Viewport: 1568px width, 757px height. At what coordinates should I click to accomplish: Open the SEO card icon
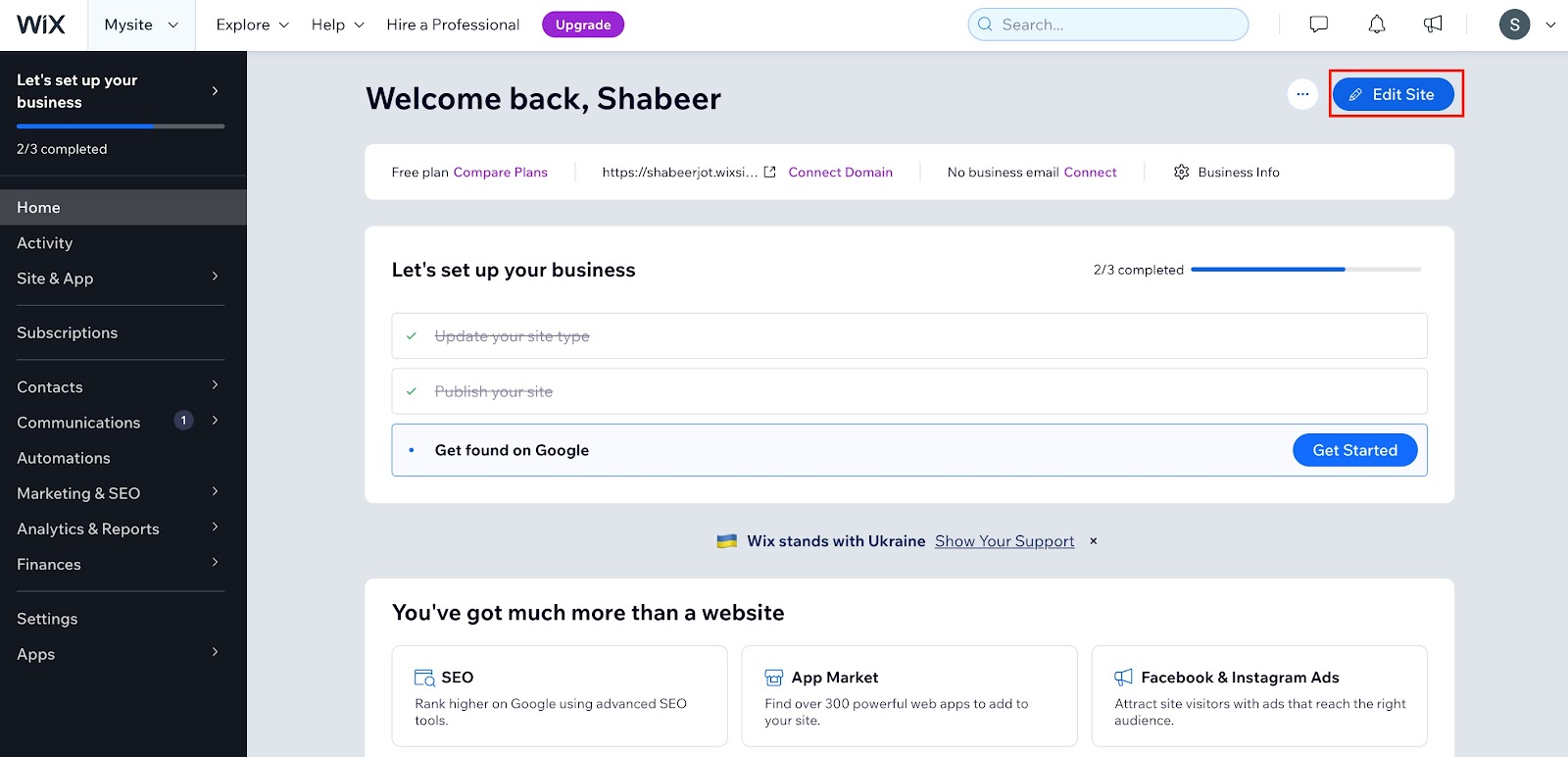pos(424,678)
